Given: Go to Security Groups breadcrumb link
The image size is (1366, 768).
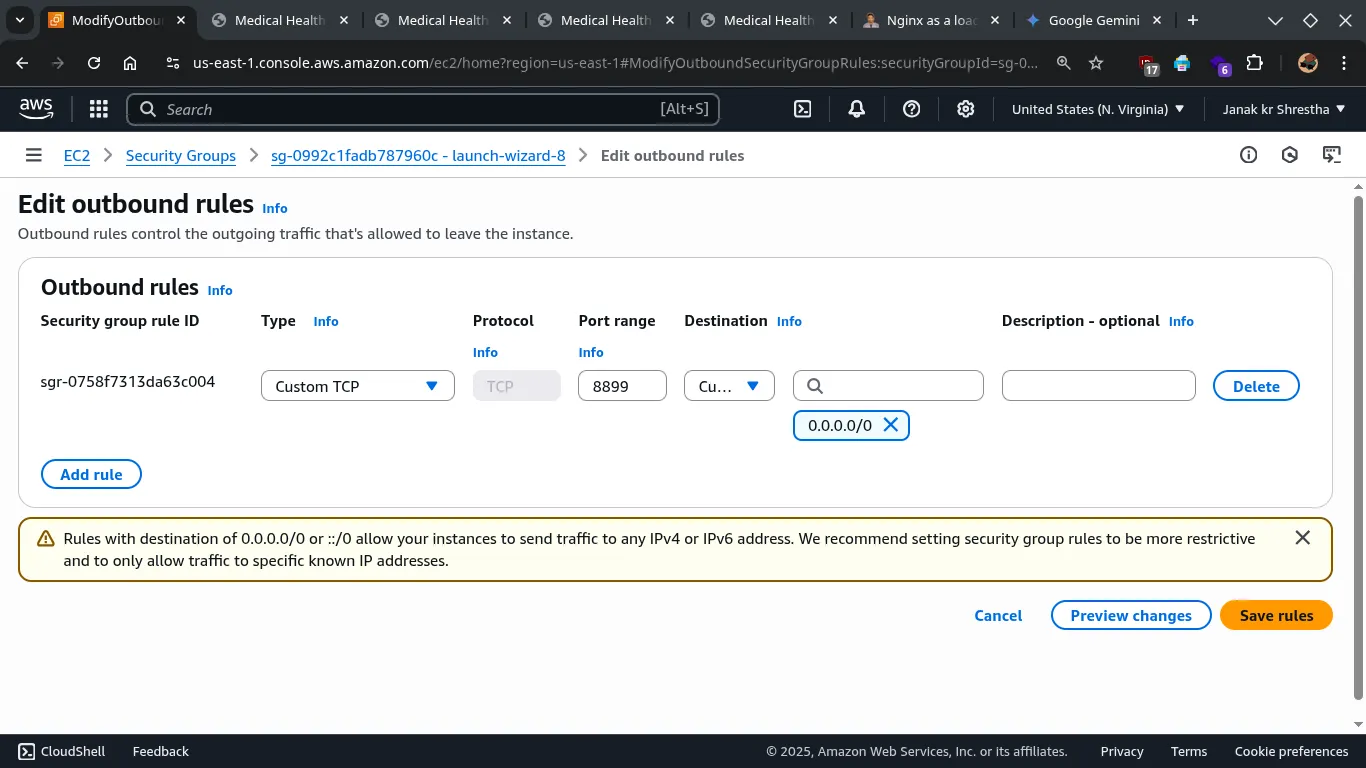Looking at the screenshot, I should coord(181,155).
